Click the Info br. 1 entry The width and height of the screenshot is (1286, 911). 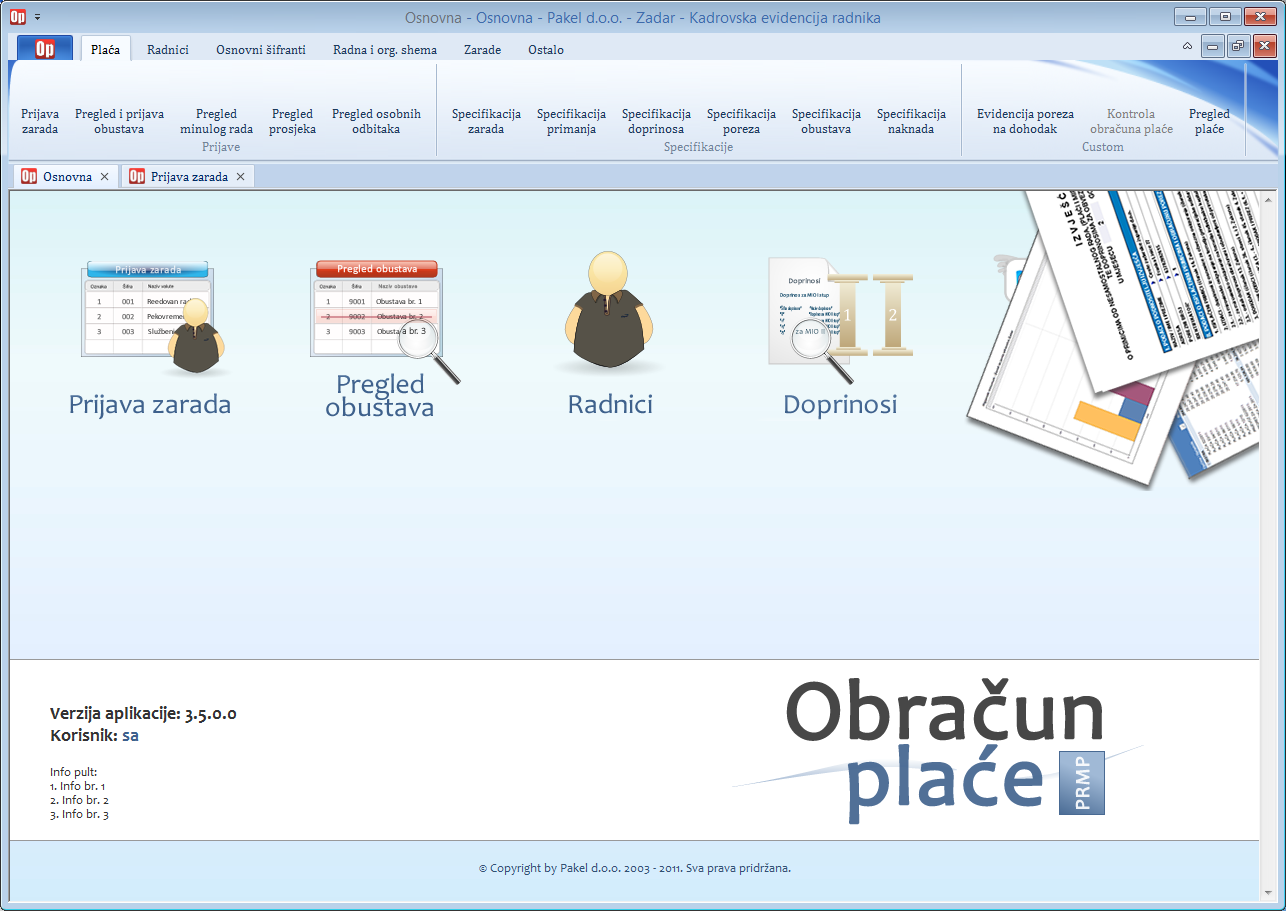pos(79,786)
